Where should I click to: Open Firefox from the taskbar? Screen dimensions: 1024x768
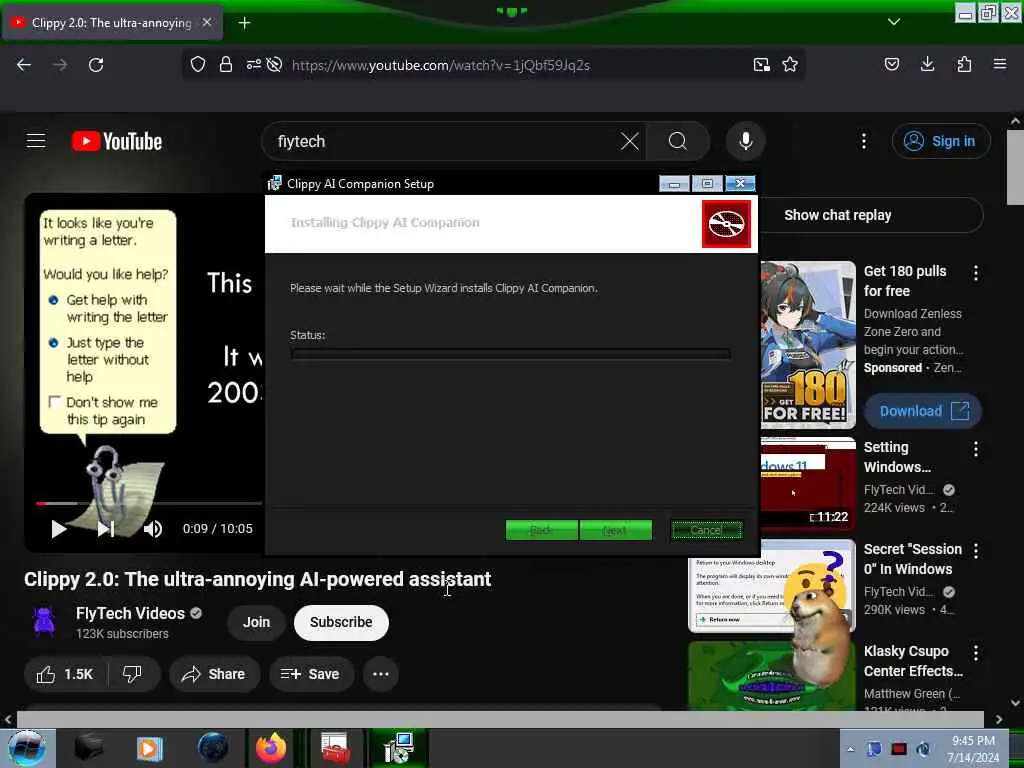(x=270, y=748)
